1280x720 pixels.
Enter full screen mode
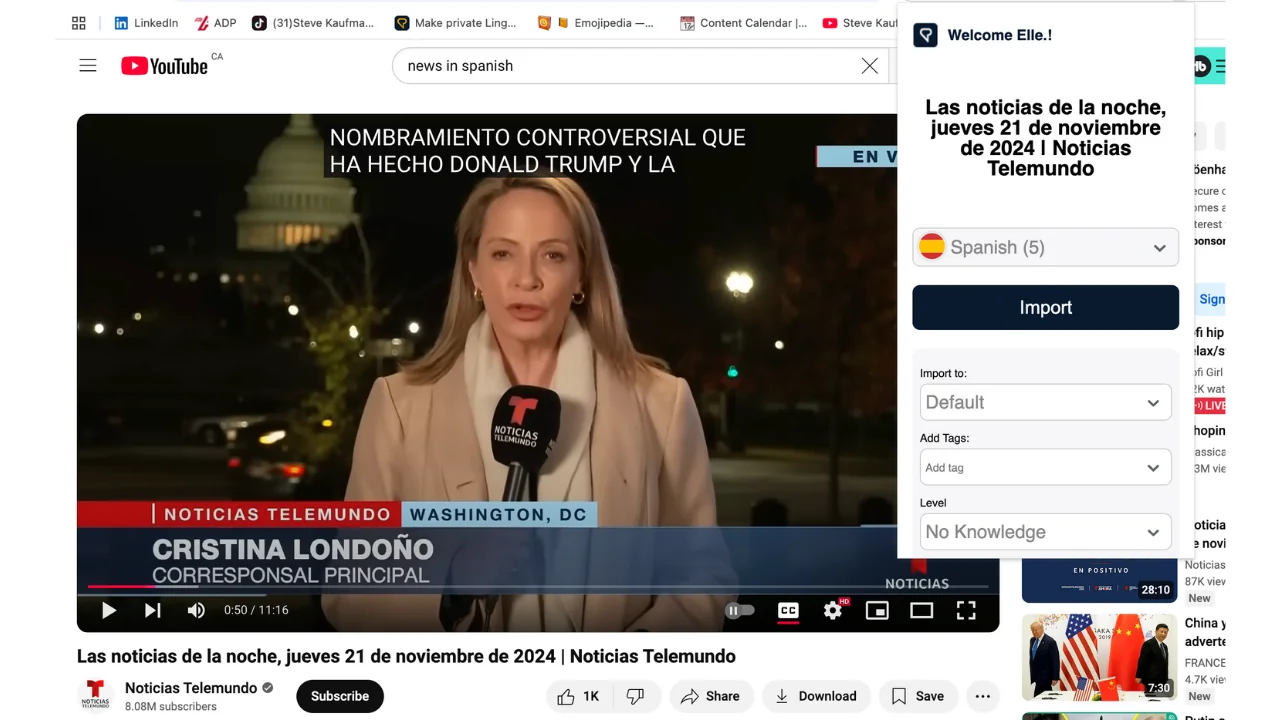pyautogui.click(x=966, y=610)
